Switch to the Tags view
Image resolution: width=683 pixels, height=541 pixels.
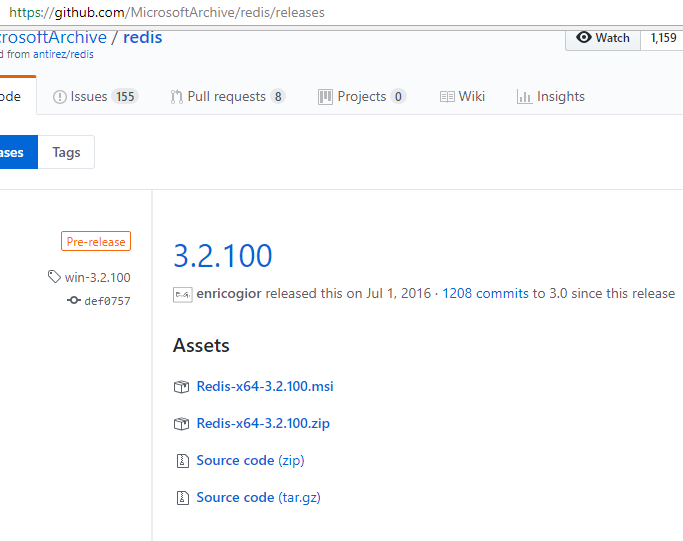[x=66, y=152]
